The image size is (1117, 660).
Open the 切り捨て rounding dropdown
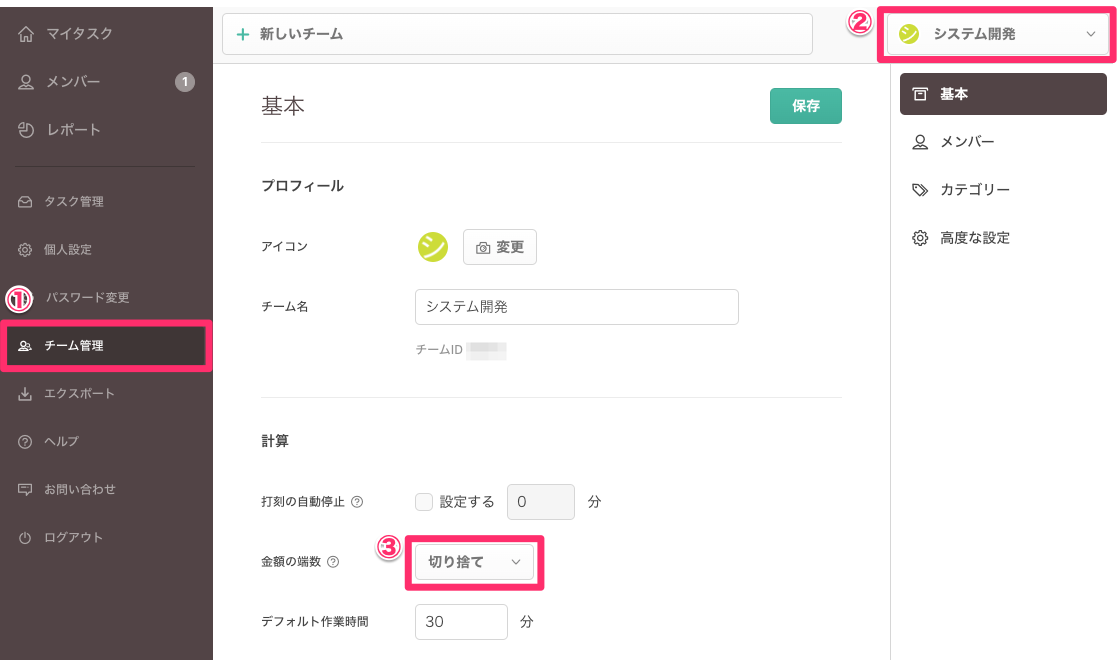475,562
